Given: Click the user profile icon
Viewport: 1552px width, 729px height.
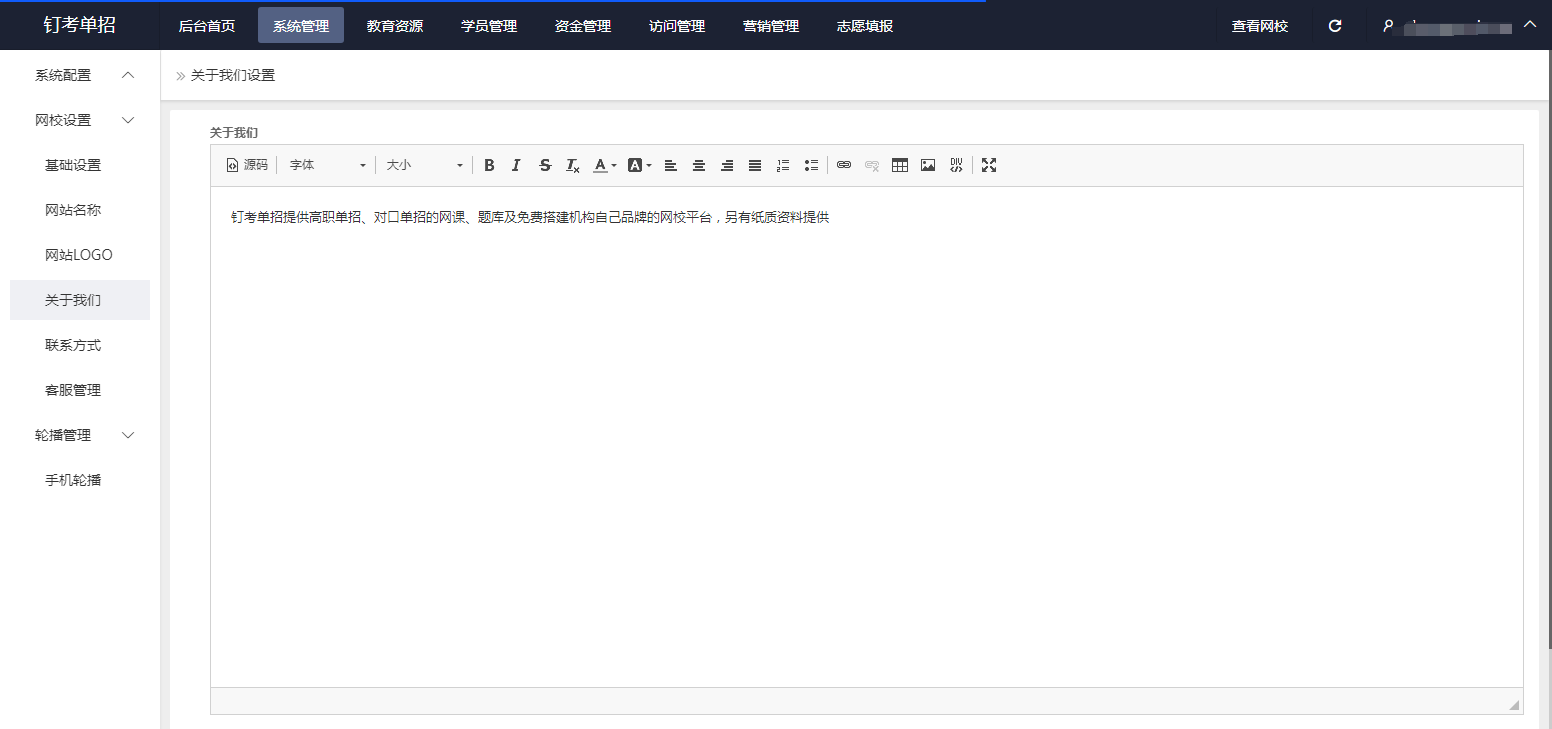Looking at the screenshot, I should [1388, 26].
